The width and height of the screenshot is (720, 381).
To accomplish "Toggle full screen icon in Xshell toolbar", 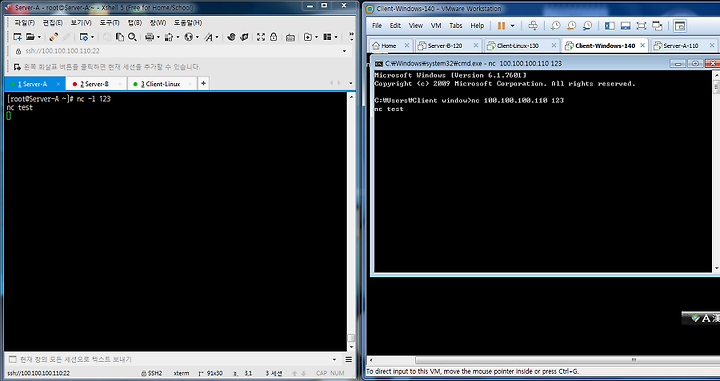I will 261,37.
